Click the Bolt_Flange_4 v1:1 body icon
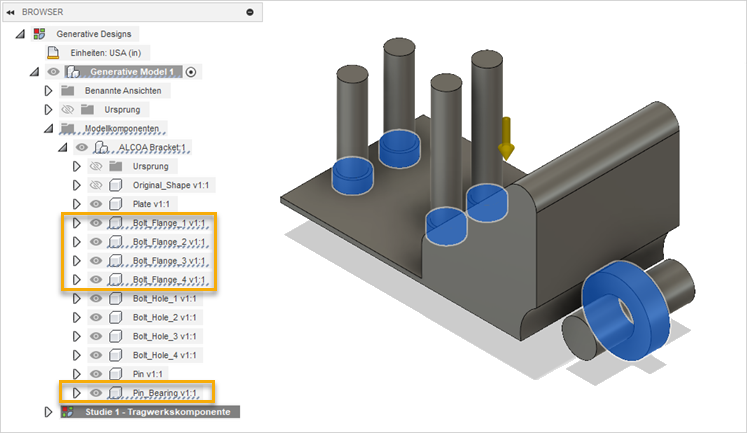The width and height of the screenshot is (747, 433). 115,280
